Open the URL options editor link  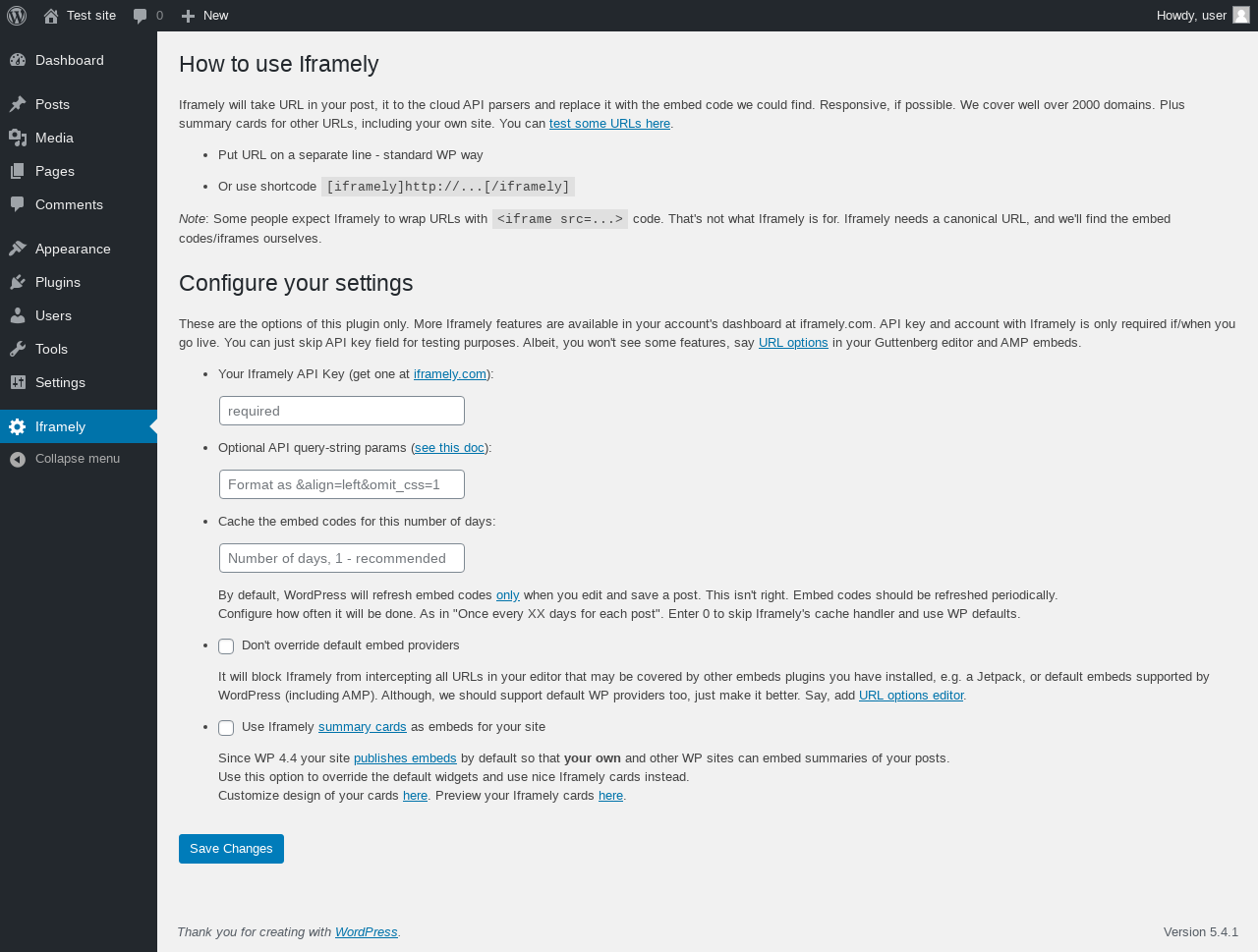(911, 696)
